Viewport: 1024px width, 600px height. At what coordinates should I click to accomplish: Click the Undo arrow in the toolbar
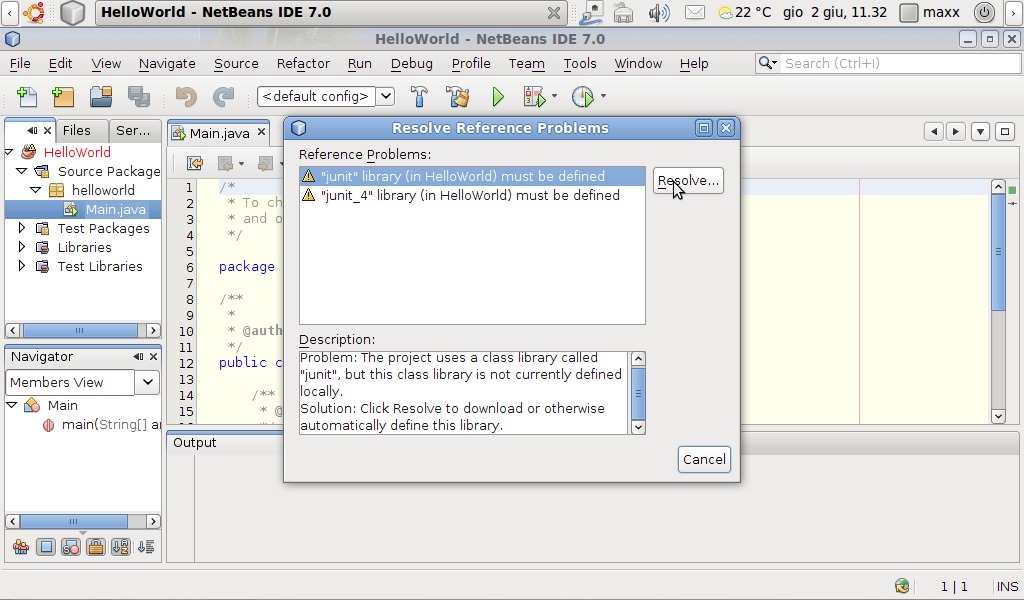pos(186,97)
